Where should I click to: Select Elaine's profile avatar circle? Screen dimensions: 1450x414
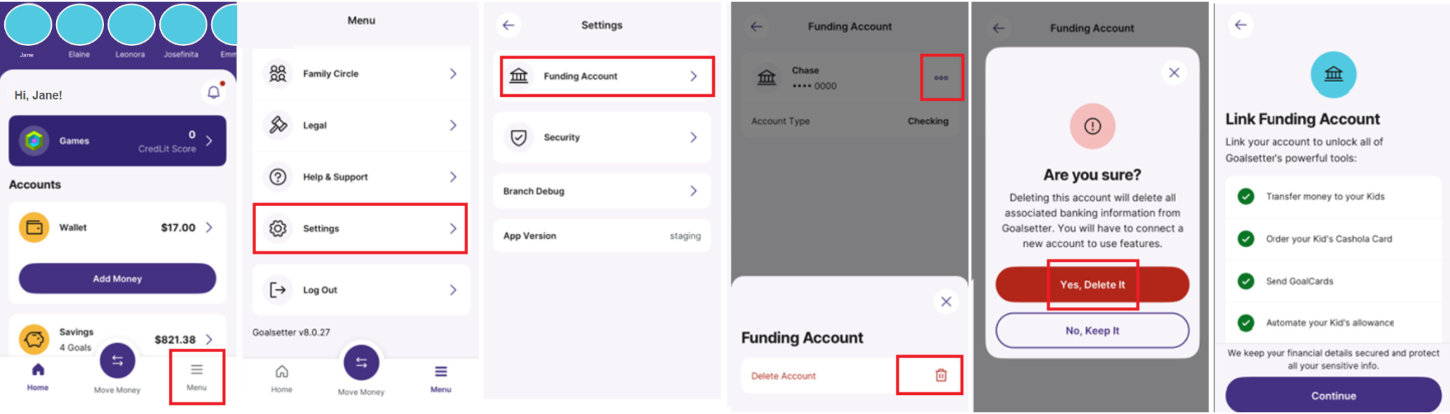79,25
